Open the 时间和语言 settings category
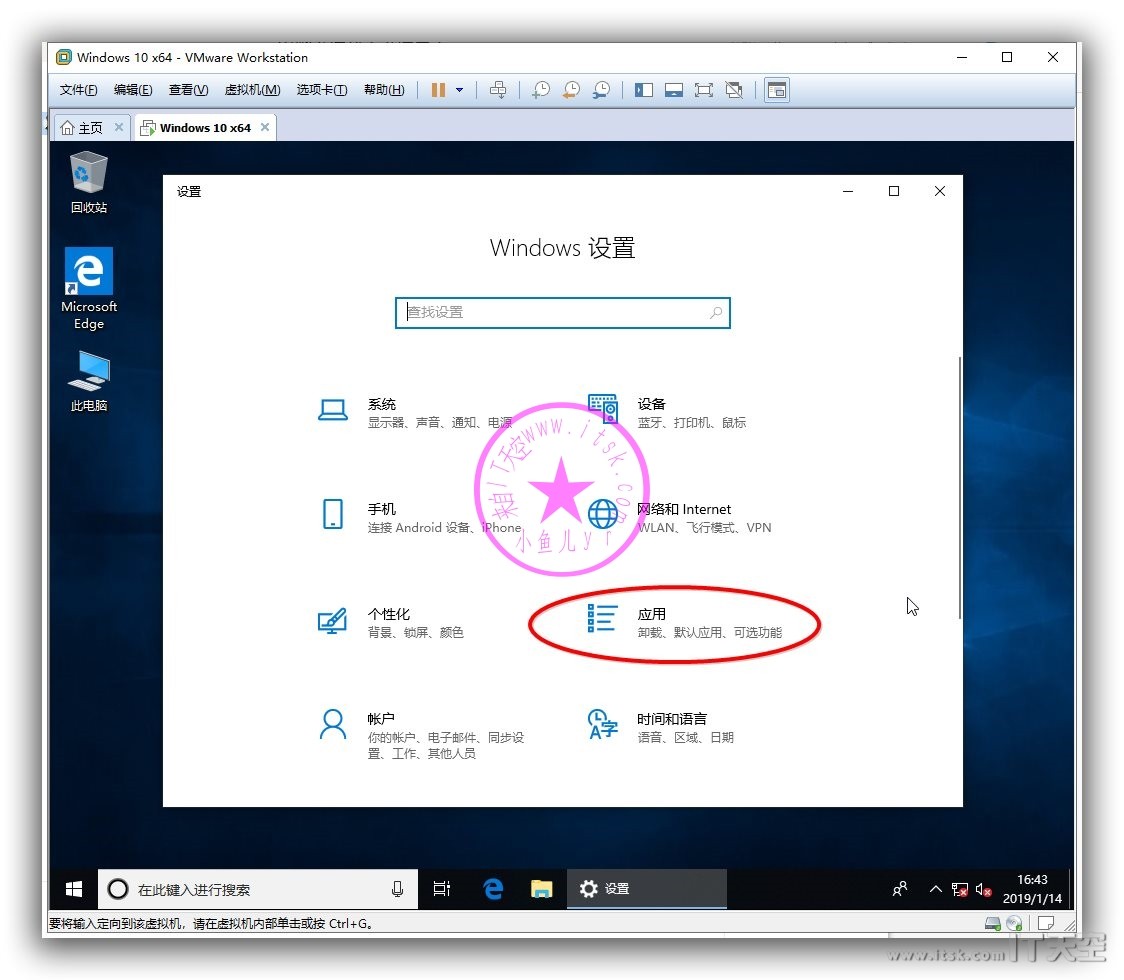 tap(659, 727)
